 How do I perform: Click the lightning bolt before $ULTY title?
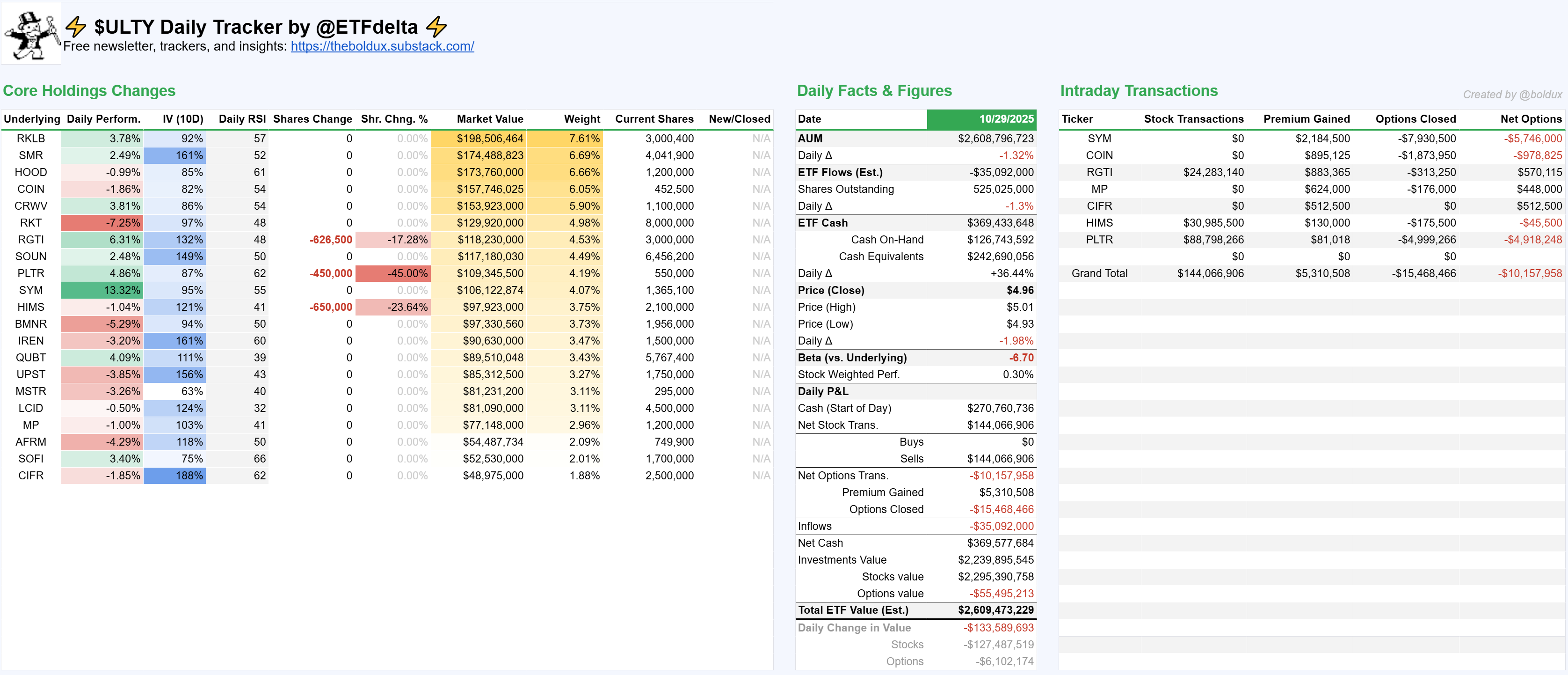pyautogui.click(x=75, y=27)
